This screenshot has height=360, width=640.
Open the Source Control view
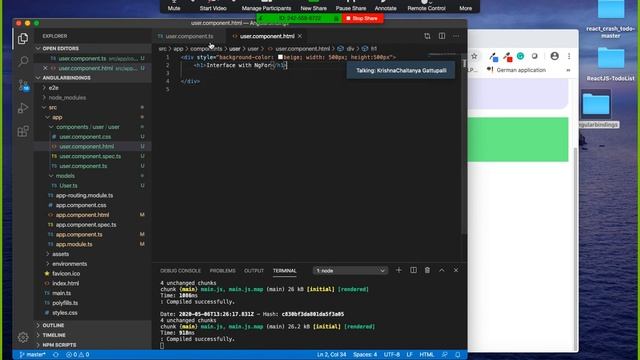point(23,85)
